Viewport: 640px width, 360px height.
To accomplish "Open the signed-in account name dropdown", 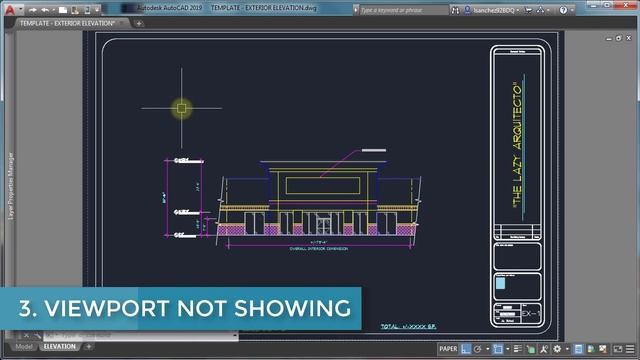I will pos(496,10).
